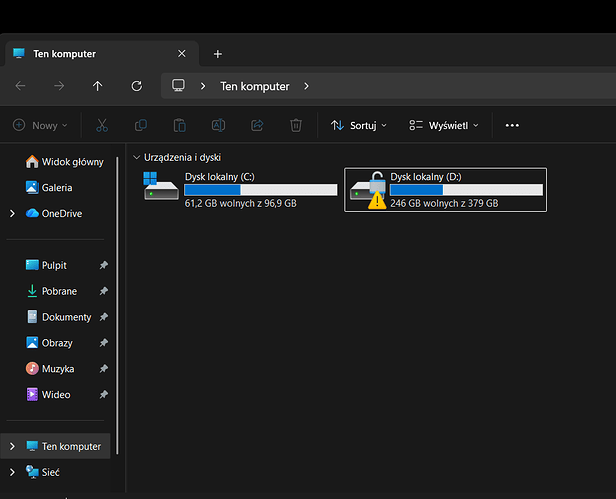Open the Sortuj sort menu
The height and width of the screenshot is (499, 616).
click(x=354, y=125)
